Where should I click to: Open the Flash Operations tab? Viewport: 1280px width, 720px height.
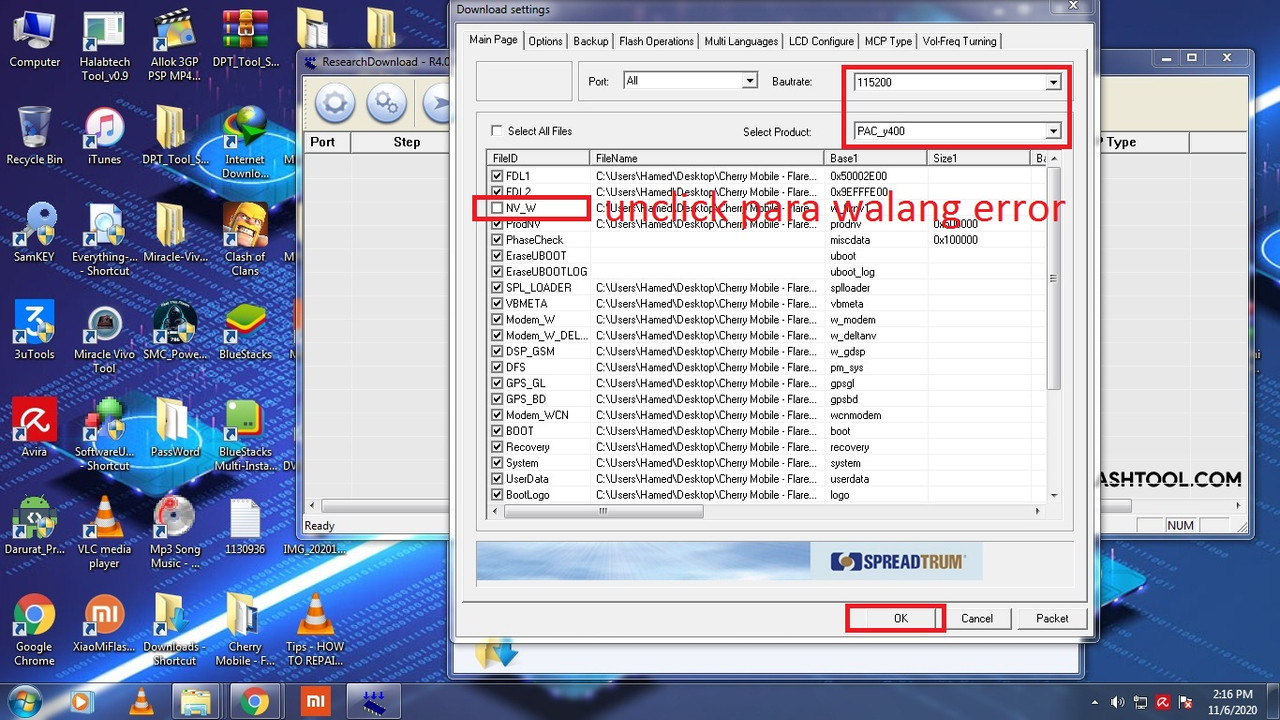(x=656, y=41)
